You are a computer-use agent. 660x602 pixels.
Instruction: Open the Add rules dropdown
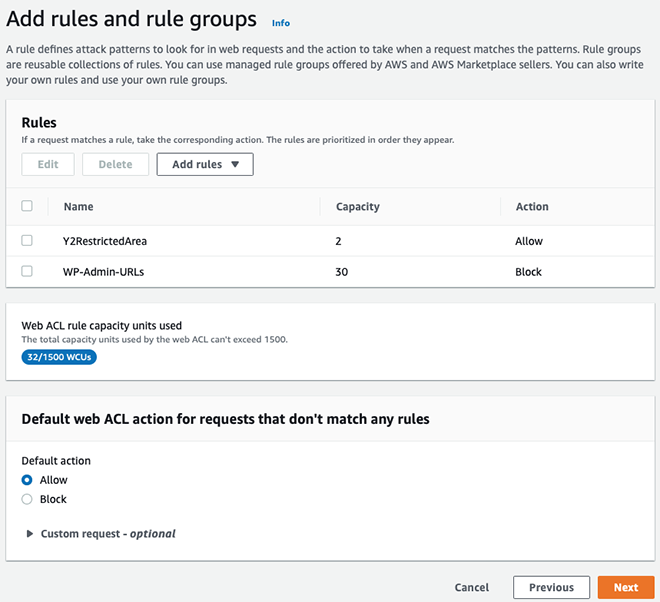(205, 164)
